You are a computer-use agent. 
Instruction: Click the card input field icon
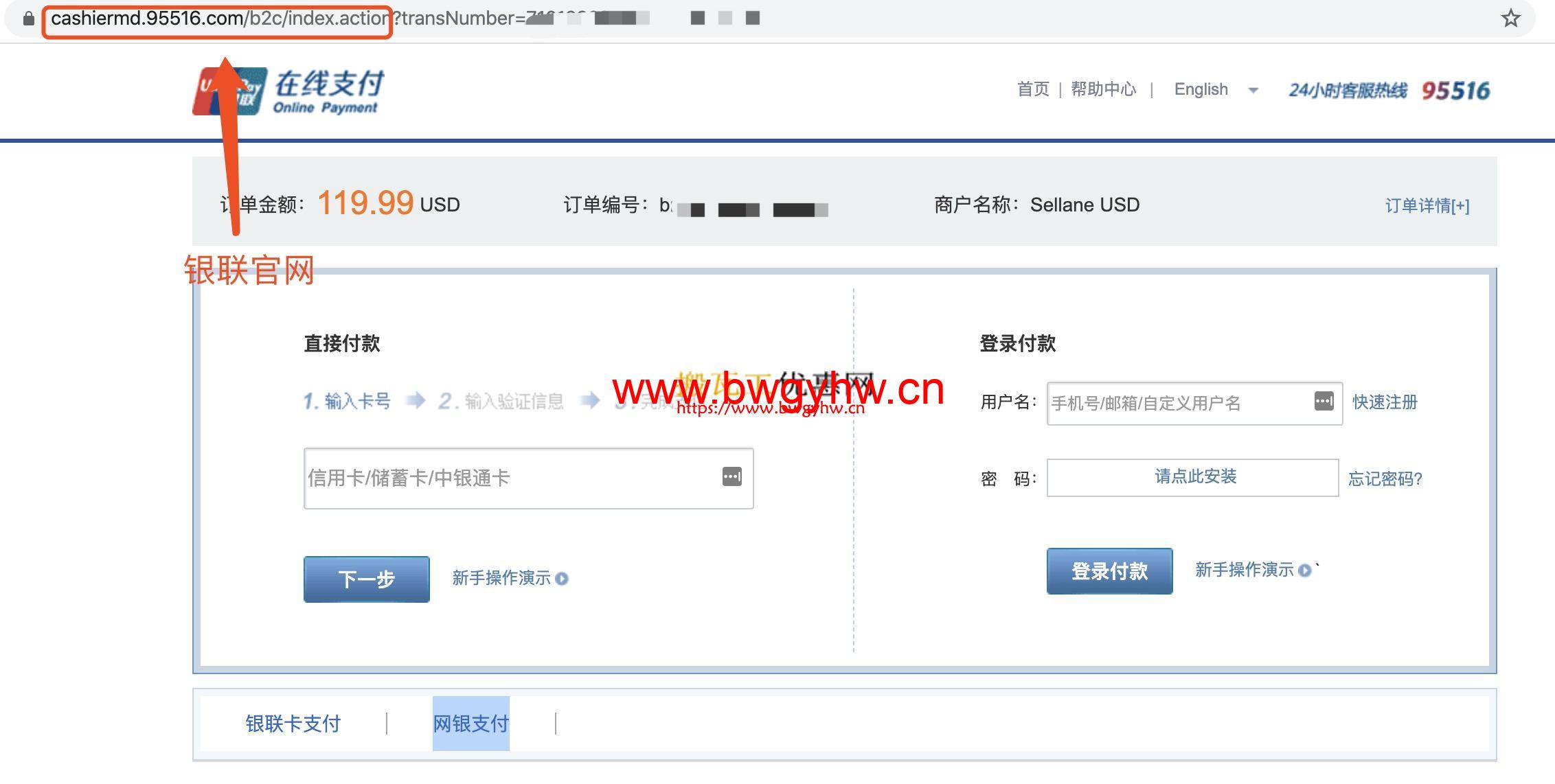pos(736,477)
